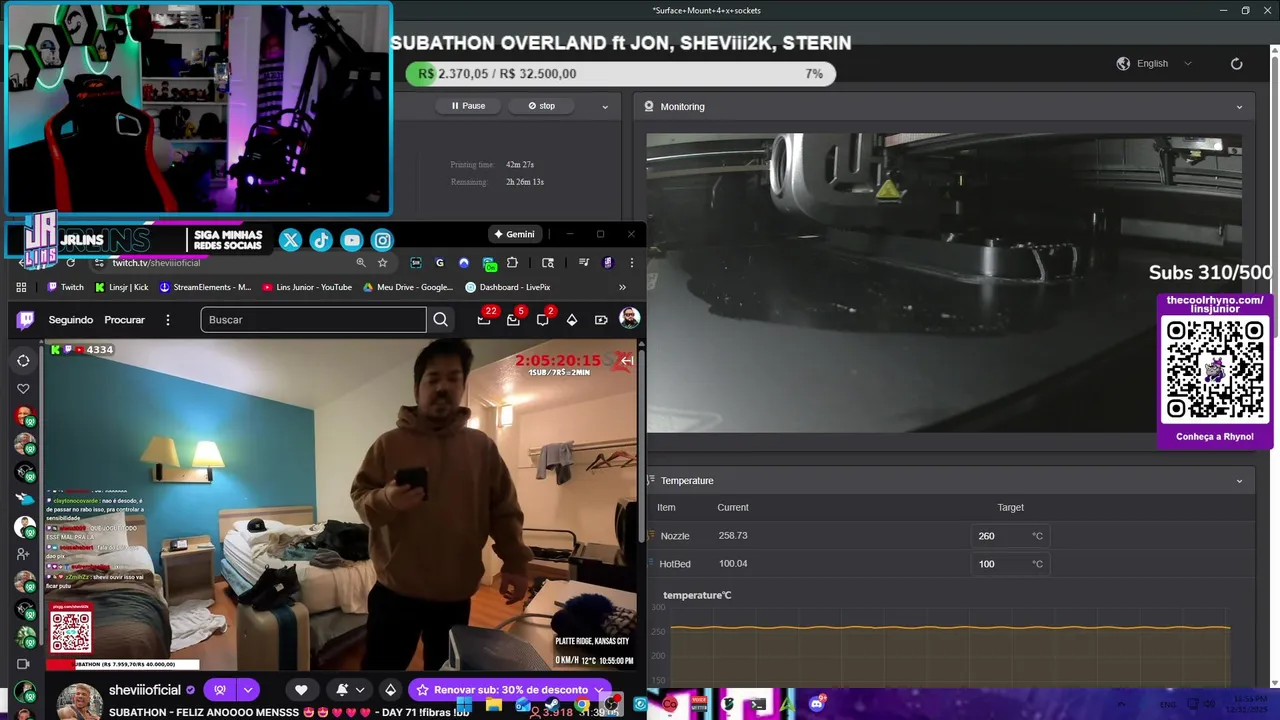The width and height of the screenshot is (1280, 720).
Task: Click the Monitoring camera icon
Action: 649,106
